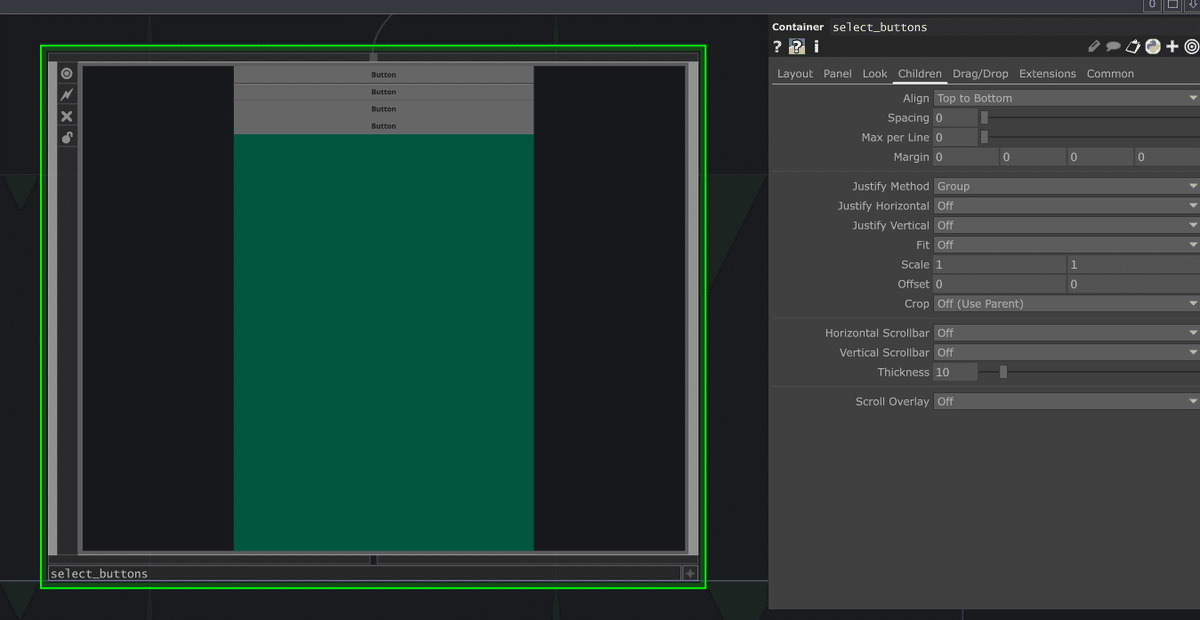
Task: Click the first Offset value field
Action: coord(999,284)
